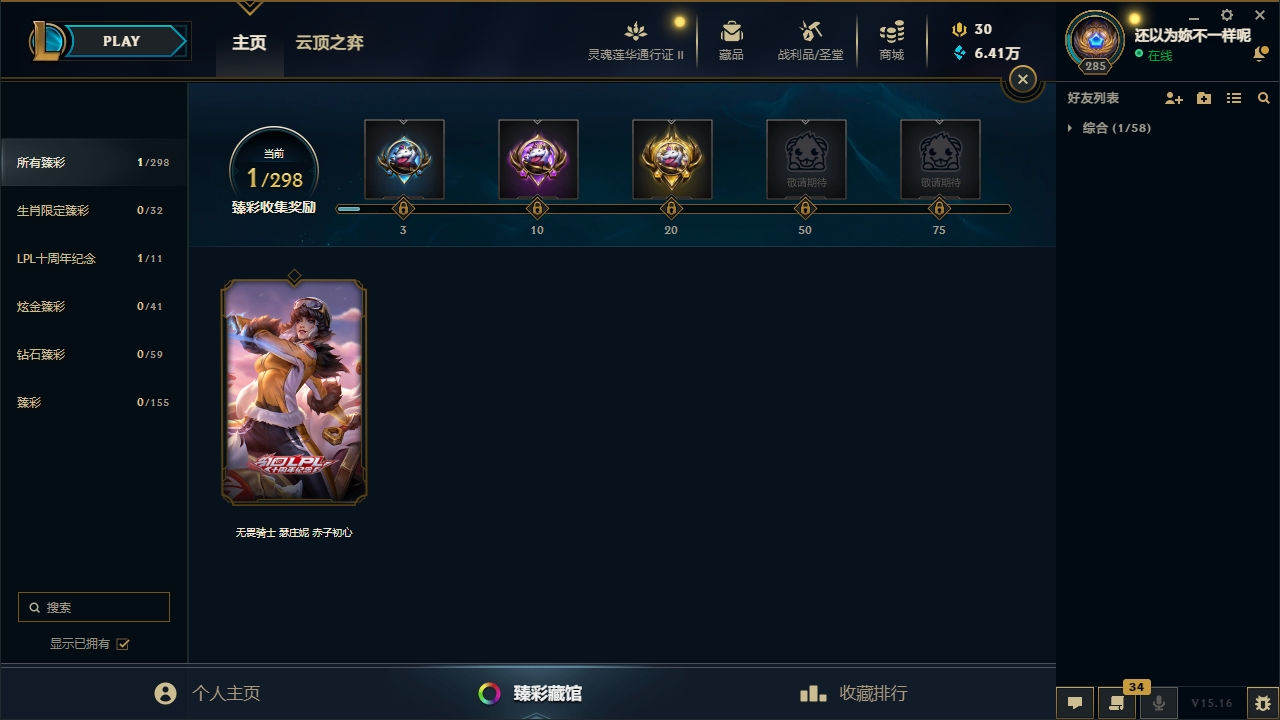Click the new friend folder icon

[x=1204, y=98]
